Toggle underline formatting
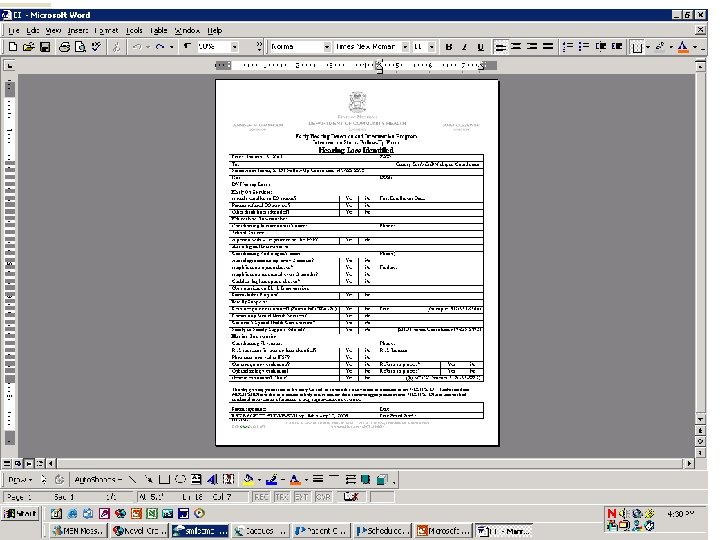This screenshot has width=720, height=540. [x=480, y=46]
